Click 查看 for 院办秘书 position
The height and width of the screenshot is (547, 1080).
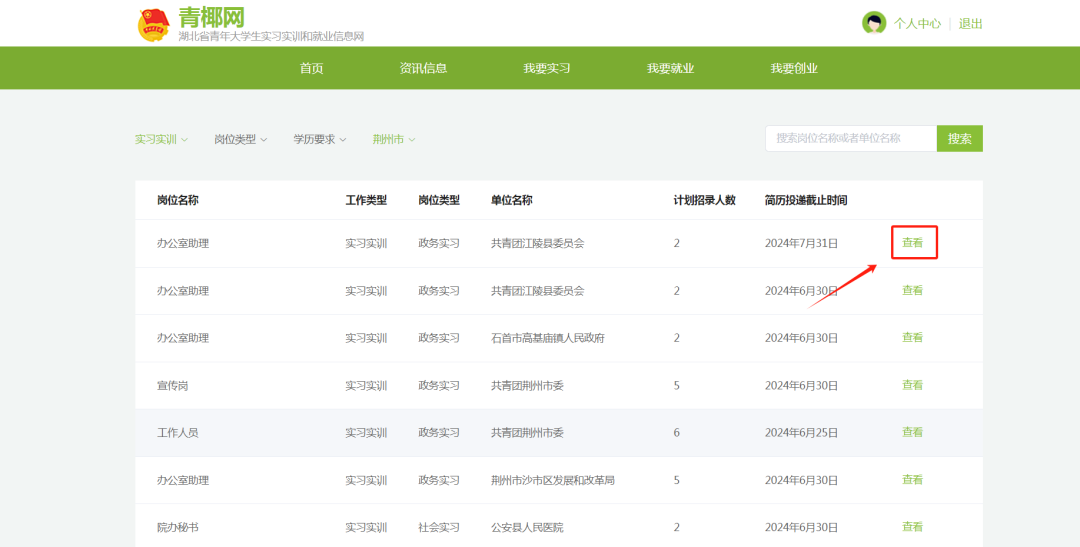912,527
